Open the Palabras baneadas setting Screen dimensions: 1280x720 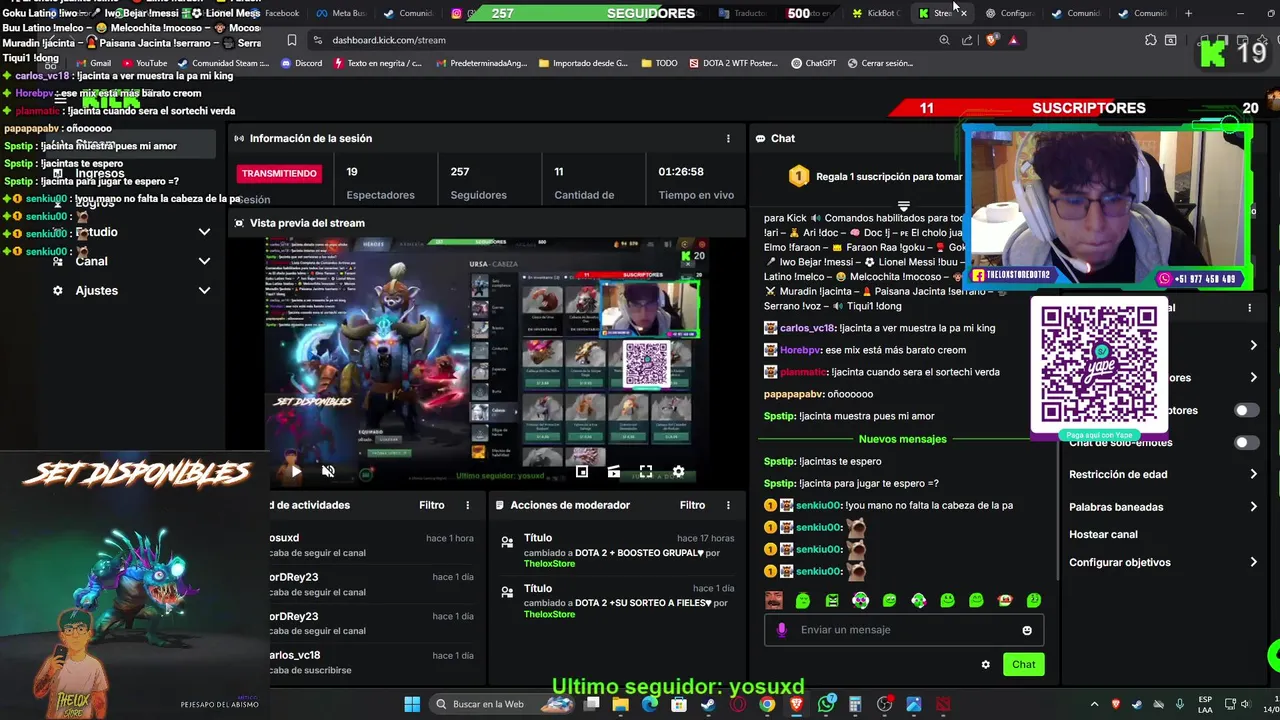(1163, 507)
